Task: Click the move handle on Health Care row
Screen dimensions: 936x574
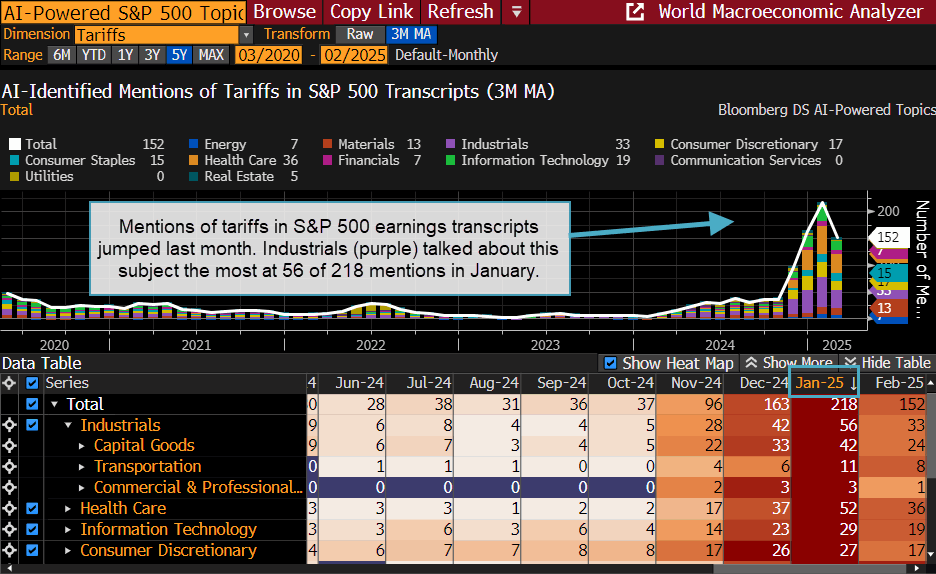Action: click(x=9, y=508)
